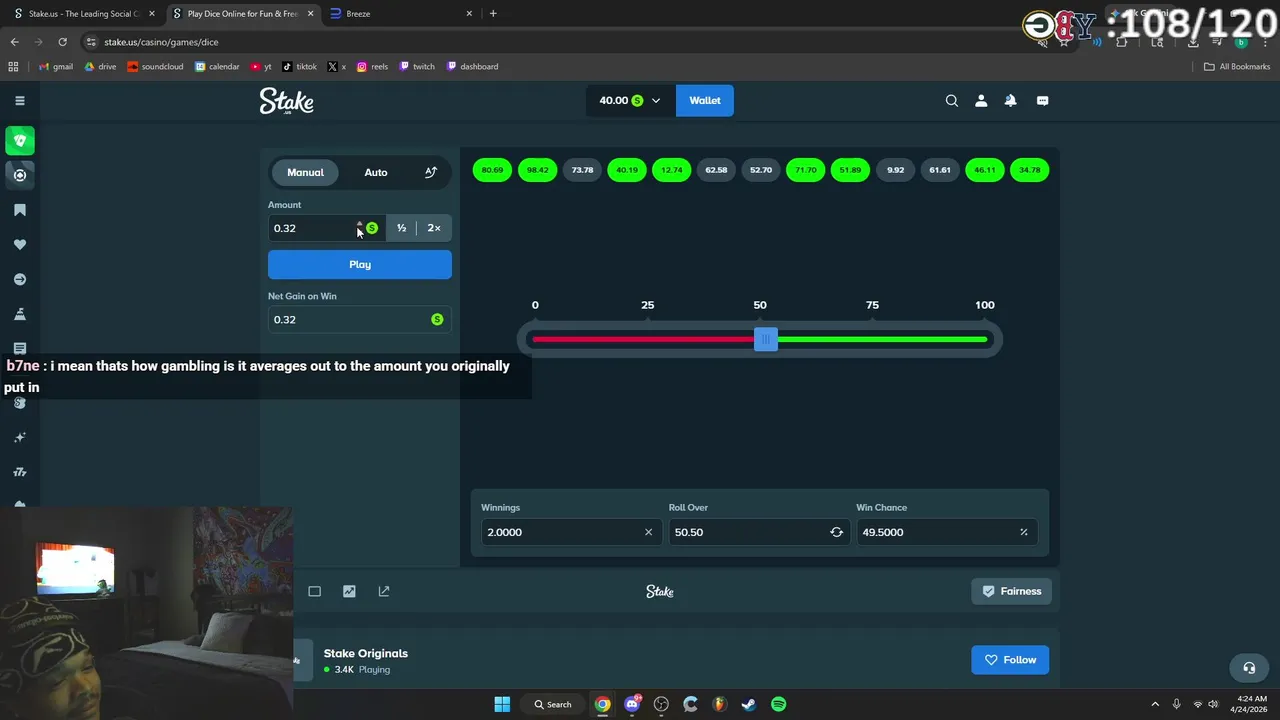Follow Stake Originals
1280x720 pixels.
1010,660
